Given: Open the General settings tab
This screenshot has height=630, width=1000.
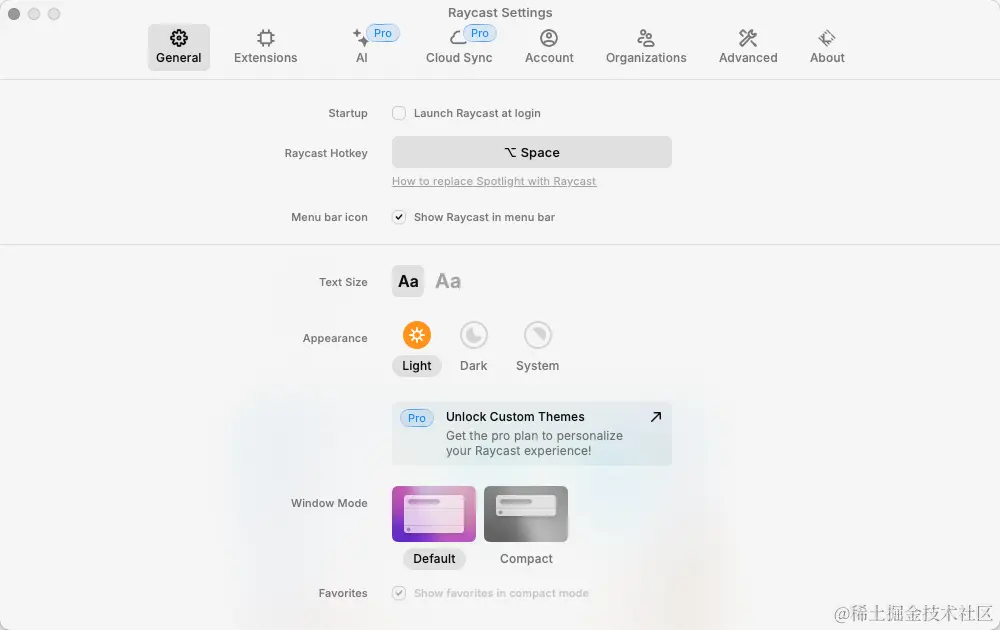Looking at the screenshot, I should pyautogui.click(x=179, y=47).
